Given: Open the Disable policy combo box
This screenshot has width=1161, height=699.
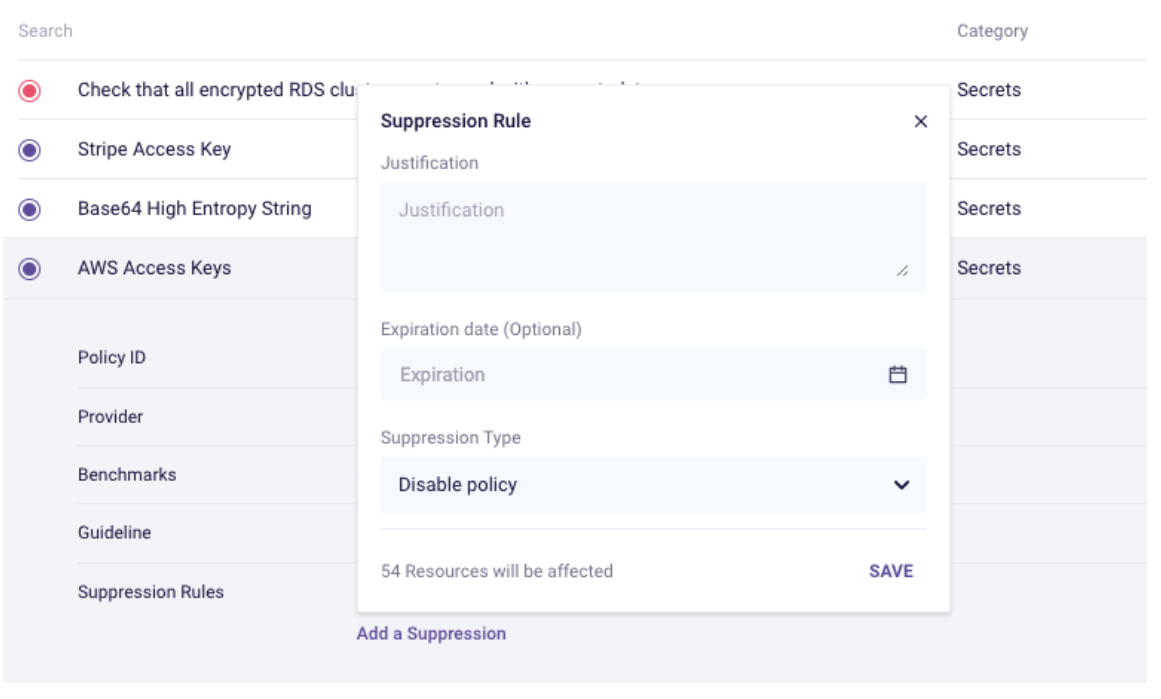Looking at the screenshot, I should 653,486.
